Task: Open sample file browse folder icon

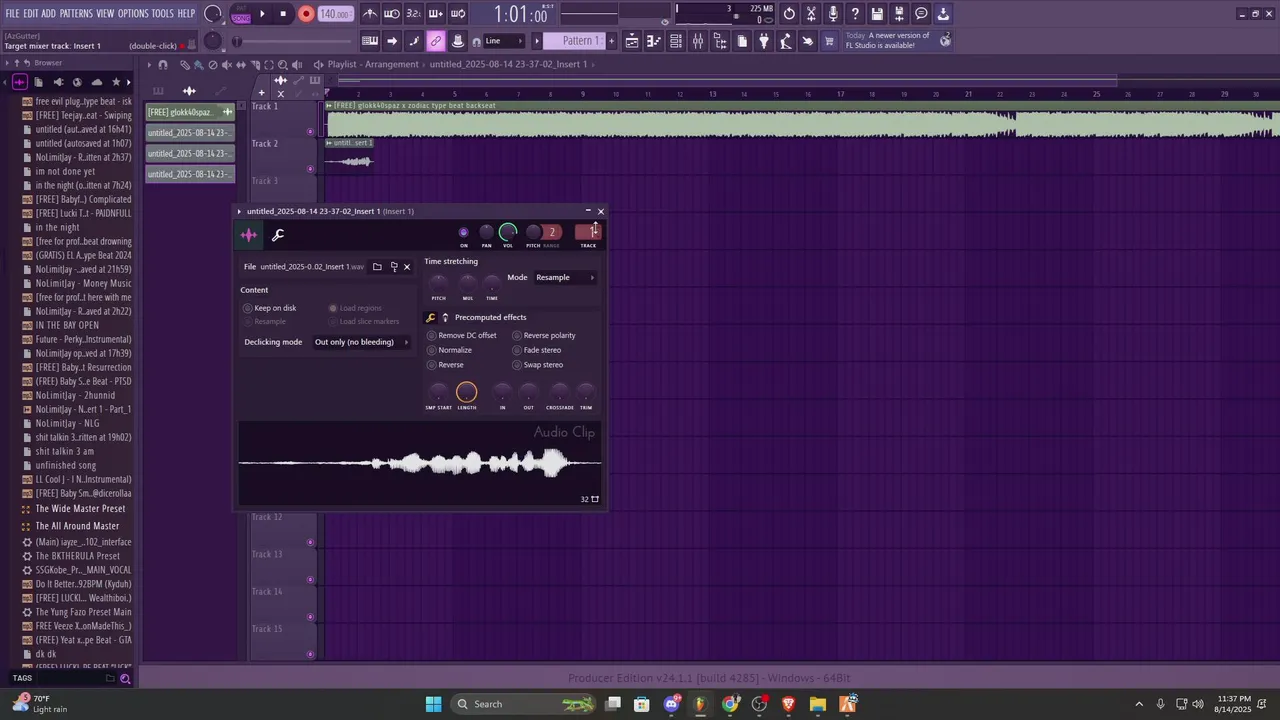Action: click(377, 267)
